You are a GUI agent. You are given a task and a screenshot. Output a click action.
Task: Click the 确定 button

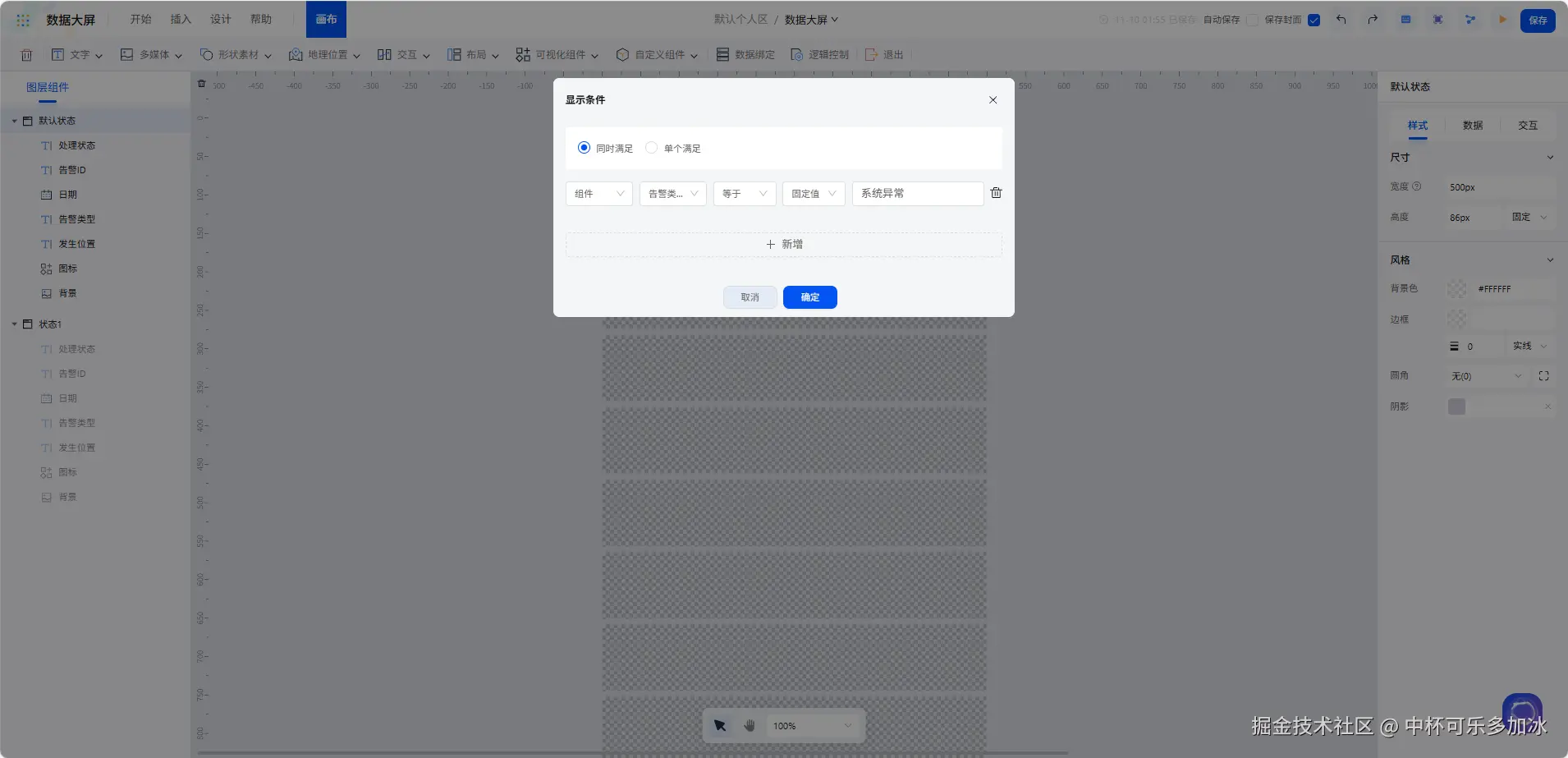coord(810,297)
